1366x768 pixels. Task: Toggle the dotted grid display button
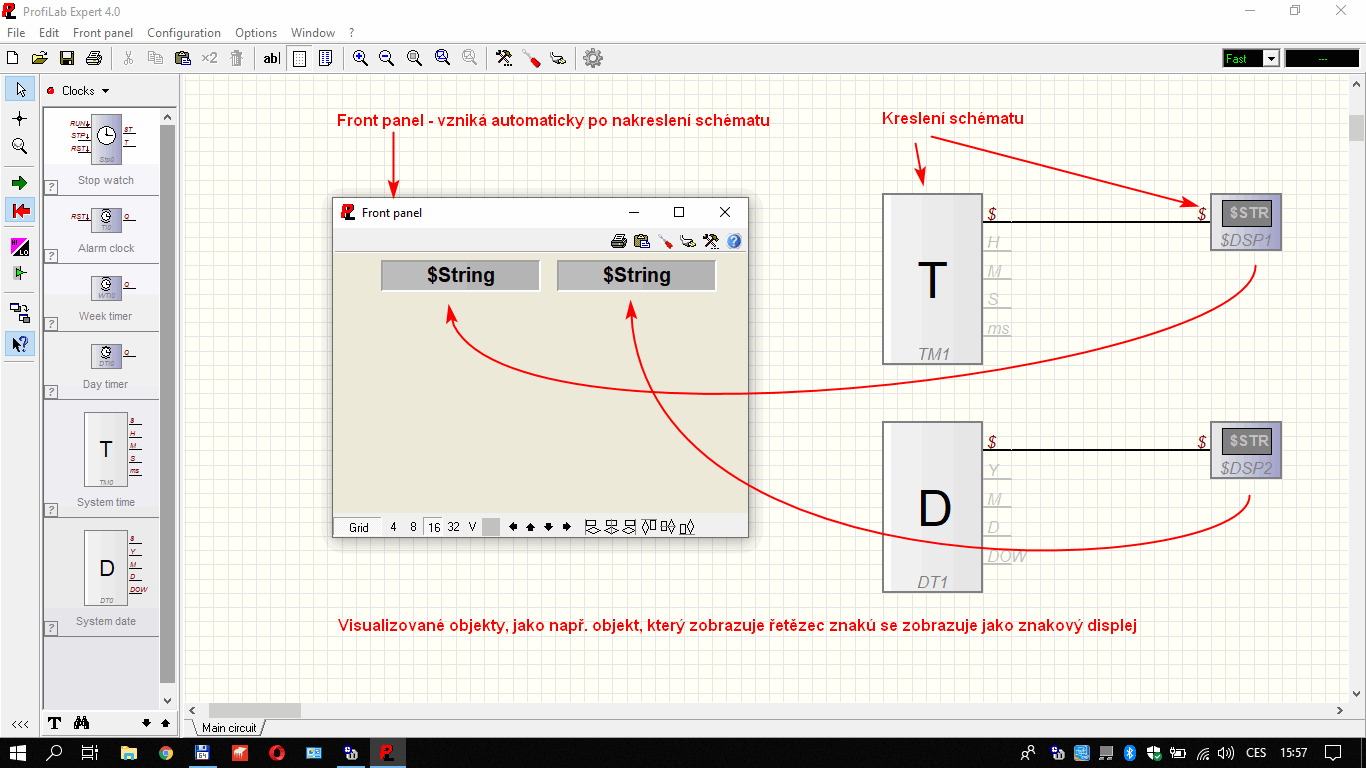click(299, 58)
